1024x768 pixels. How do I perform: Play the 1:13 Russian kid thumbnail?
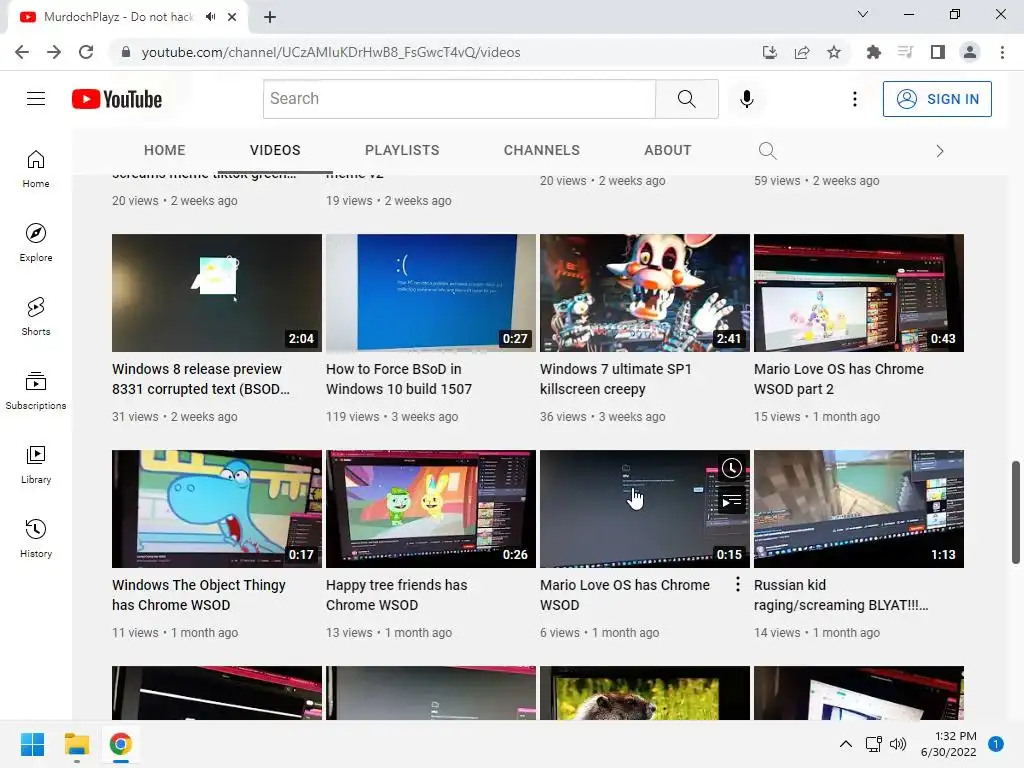coord(859,509)
